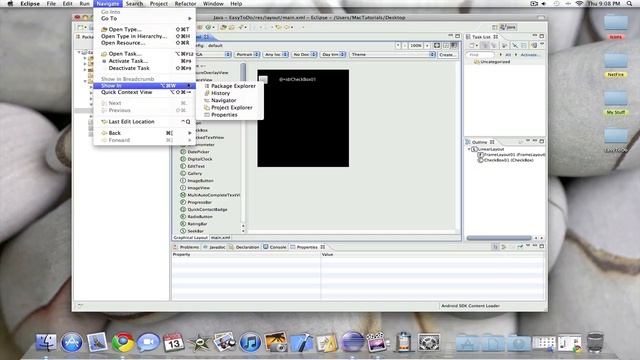Open the NetFire folder on desktop
640x360 pixels.
coord(616,64)
